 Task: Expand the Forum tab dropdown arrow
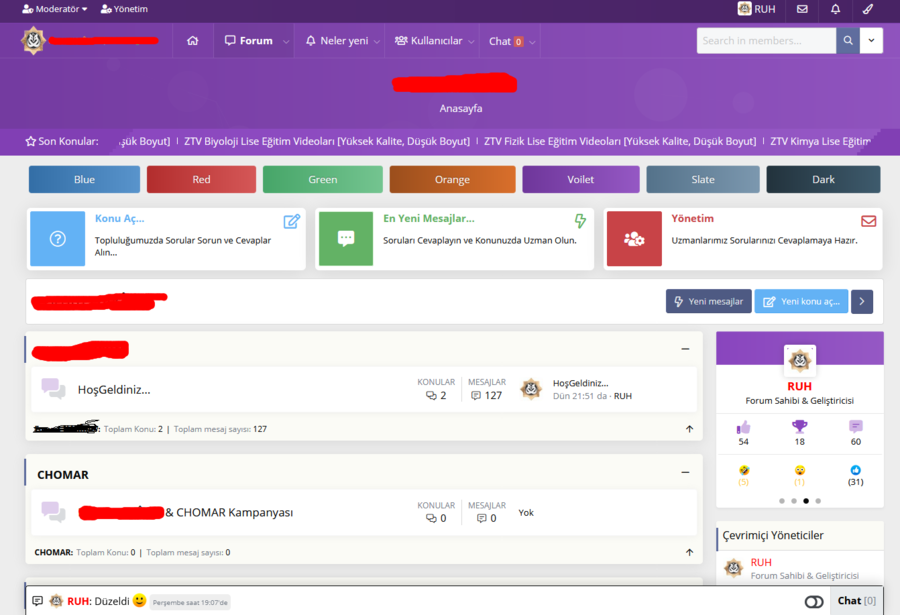click(286, 41)
